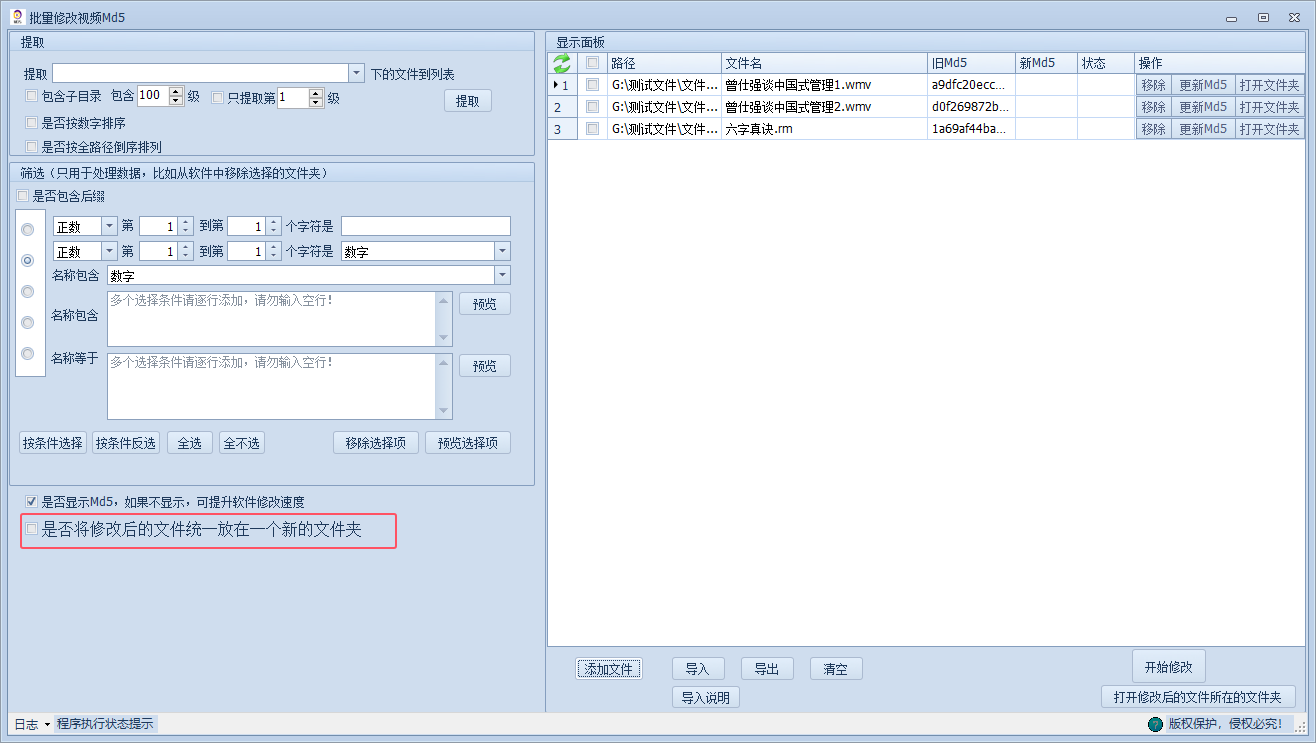Decrease the 只提取第 1 级 stepper

(x=317, y=102)
